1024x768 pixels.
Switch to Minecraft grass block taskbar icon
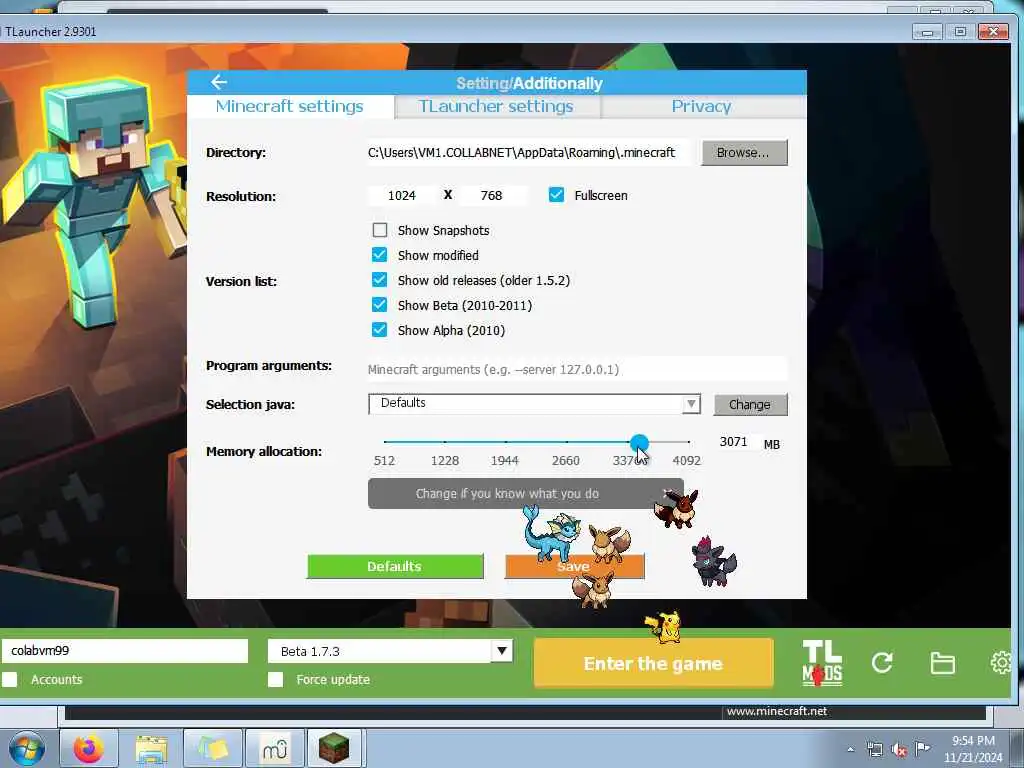(x=334, y=748)
